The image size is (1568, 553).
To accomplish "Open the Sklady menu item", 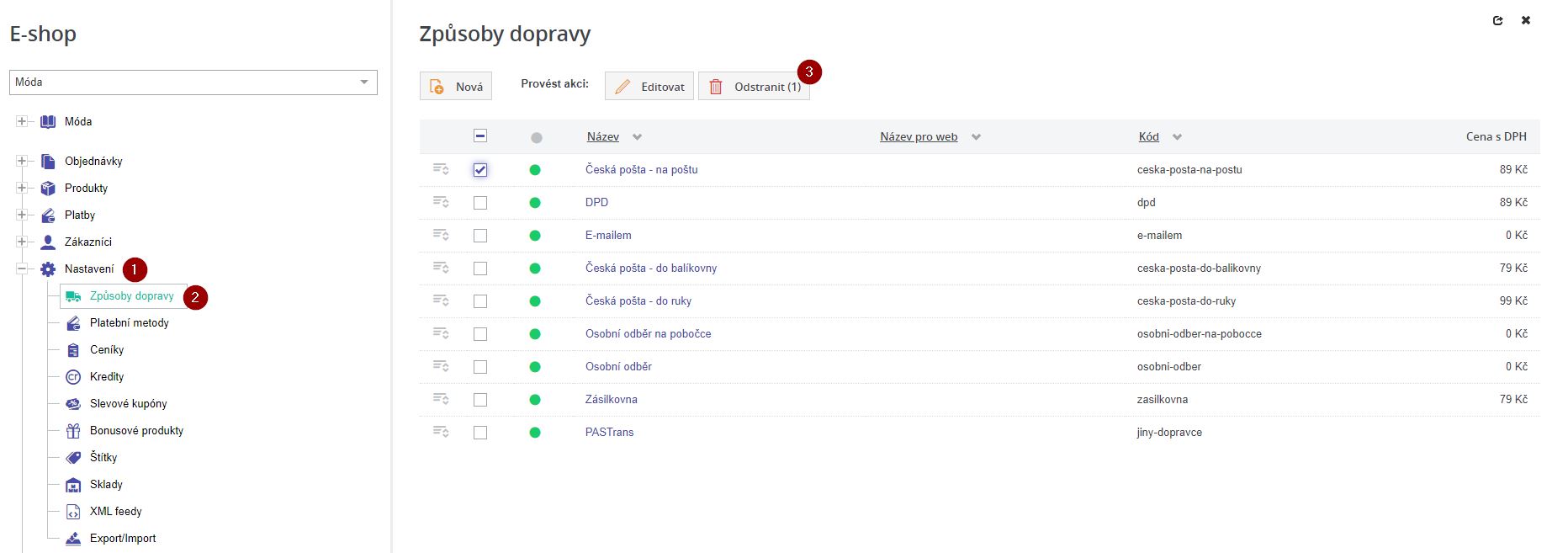I will pyautogui.click(x=106, y=485).
